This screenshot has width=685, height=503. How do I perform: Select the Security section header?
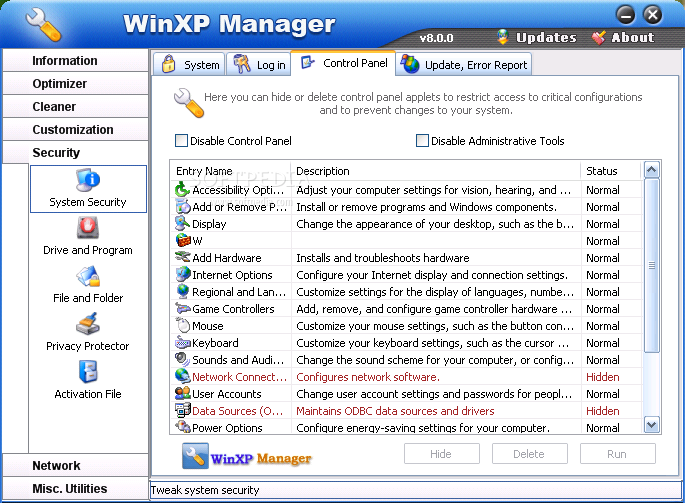coord(75,153)
